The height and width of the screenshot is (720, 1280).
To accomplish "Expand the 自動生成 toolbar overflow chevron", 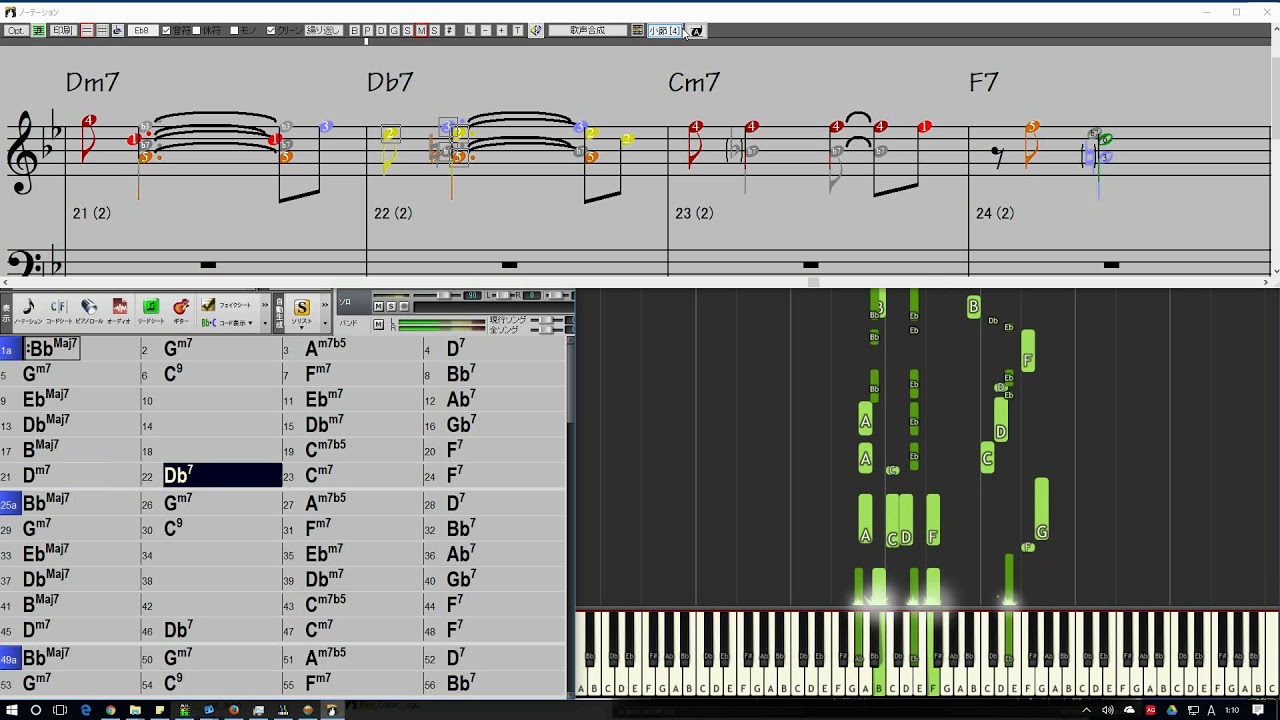I will pos(325,305).
